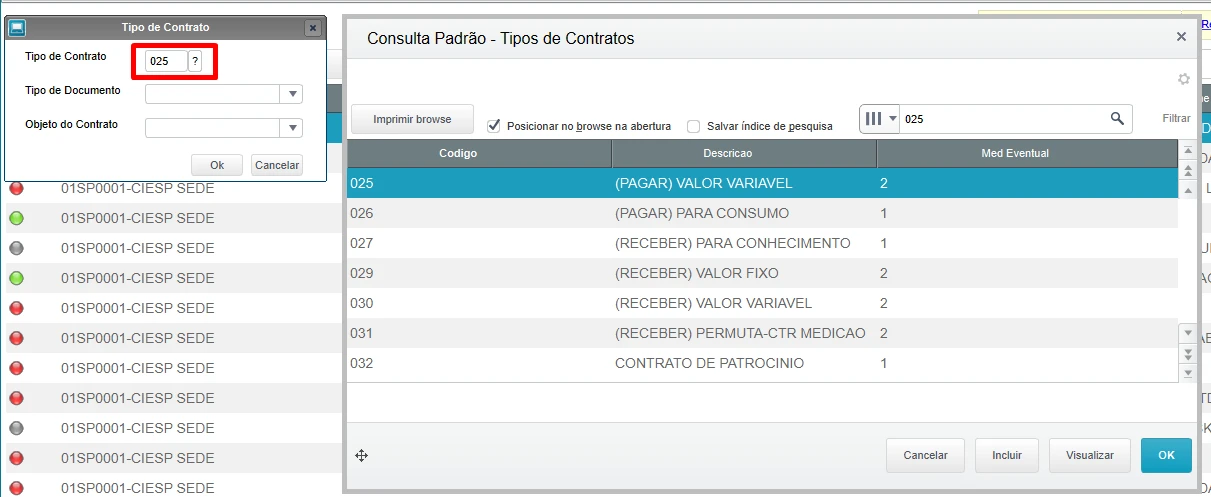
Task: Enable 'Salvar índice de pesquisa' checkbox
Action: pos(693,126)
